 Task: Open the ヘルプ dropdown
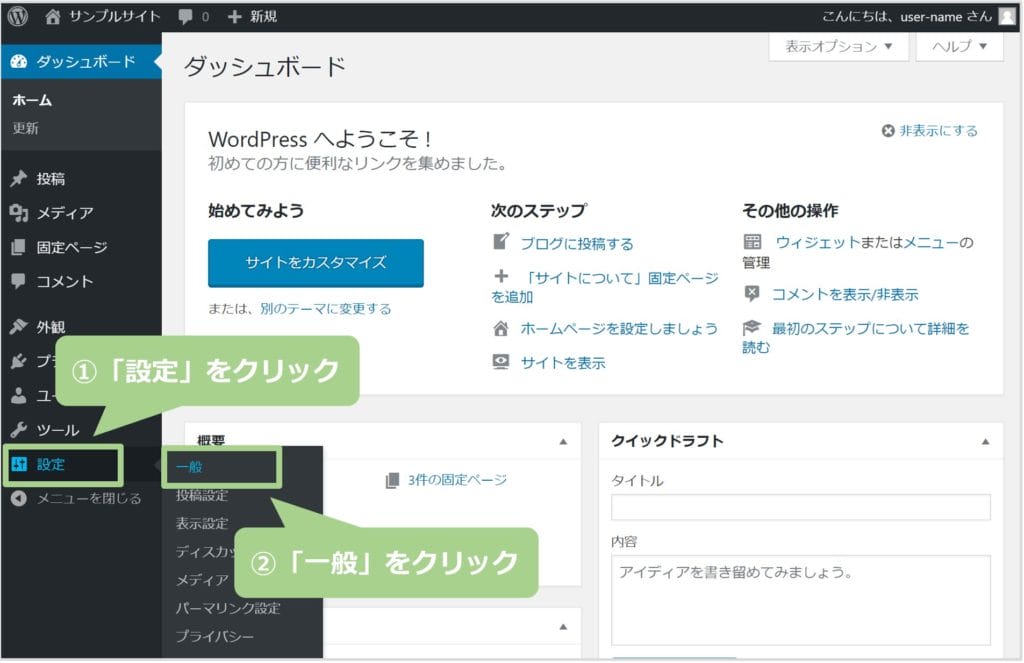point(959,46)
